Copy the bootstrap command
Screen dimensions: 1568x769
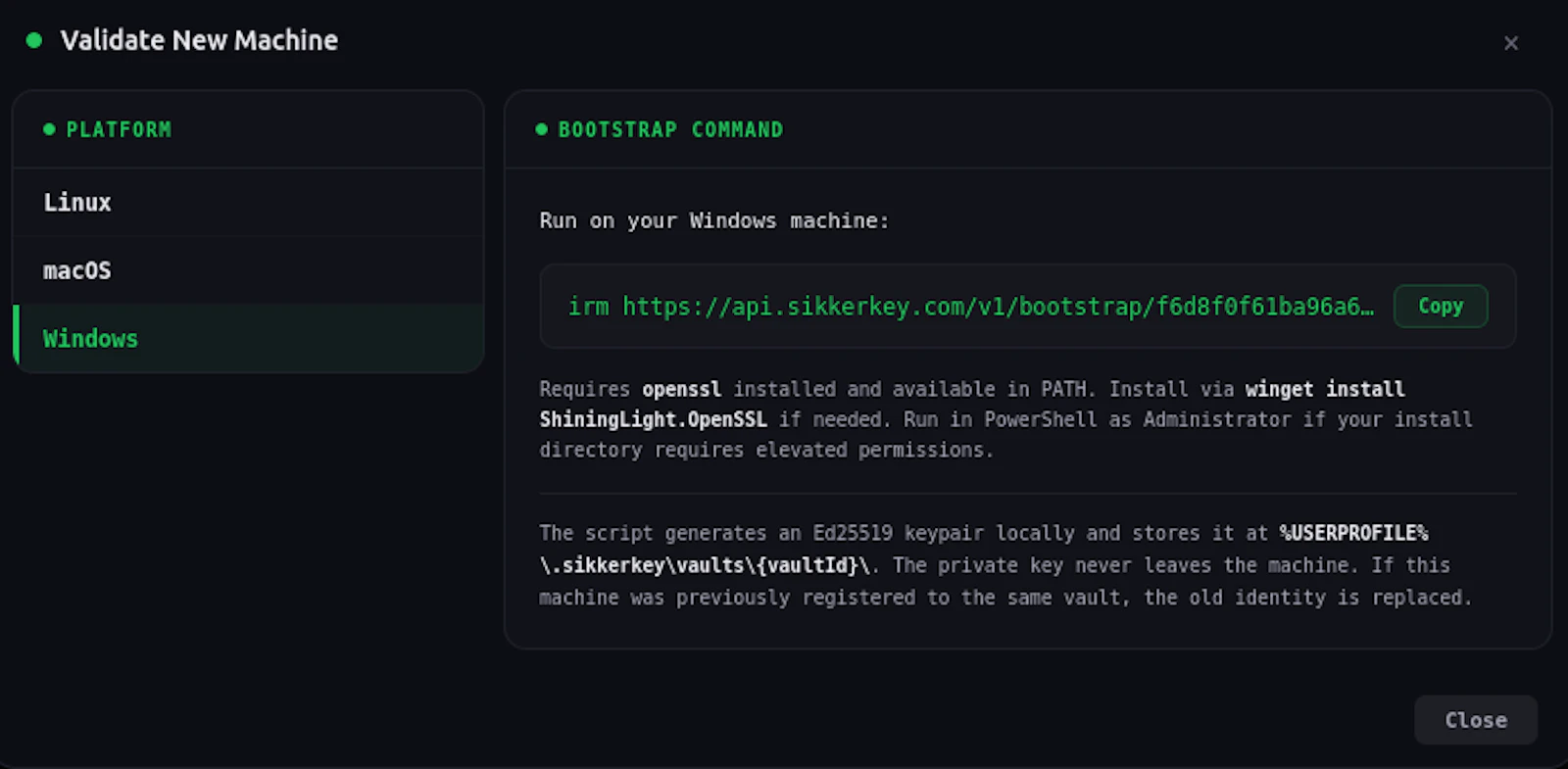click(x=1441, y=306)
